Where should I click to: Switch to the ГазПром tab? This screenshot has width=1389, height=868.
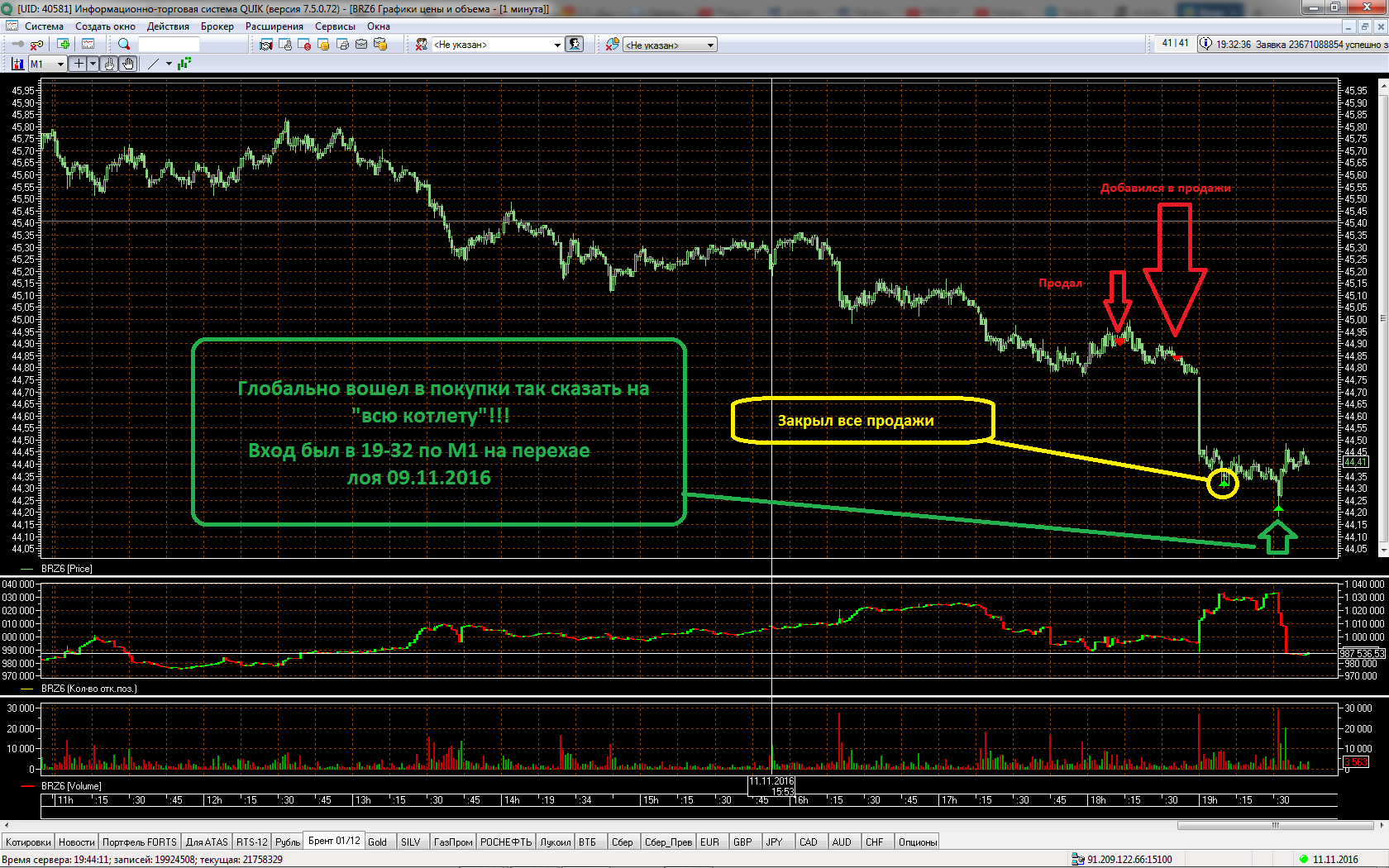(453, 842)
